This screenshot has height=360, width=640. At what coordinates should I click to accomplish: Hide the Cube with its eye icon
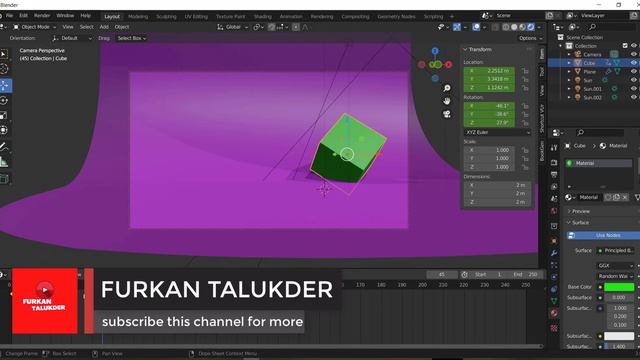(x=633, y=63)
